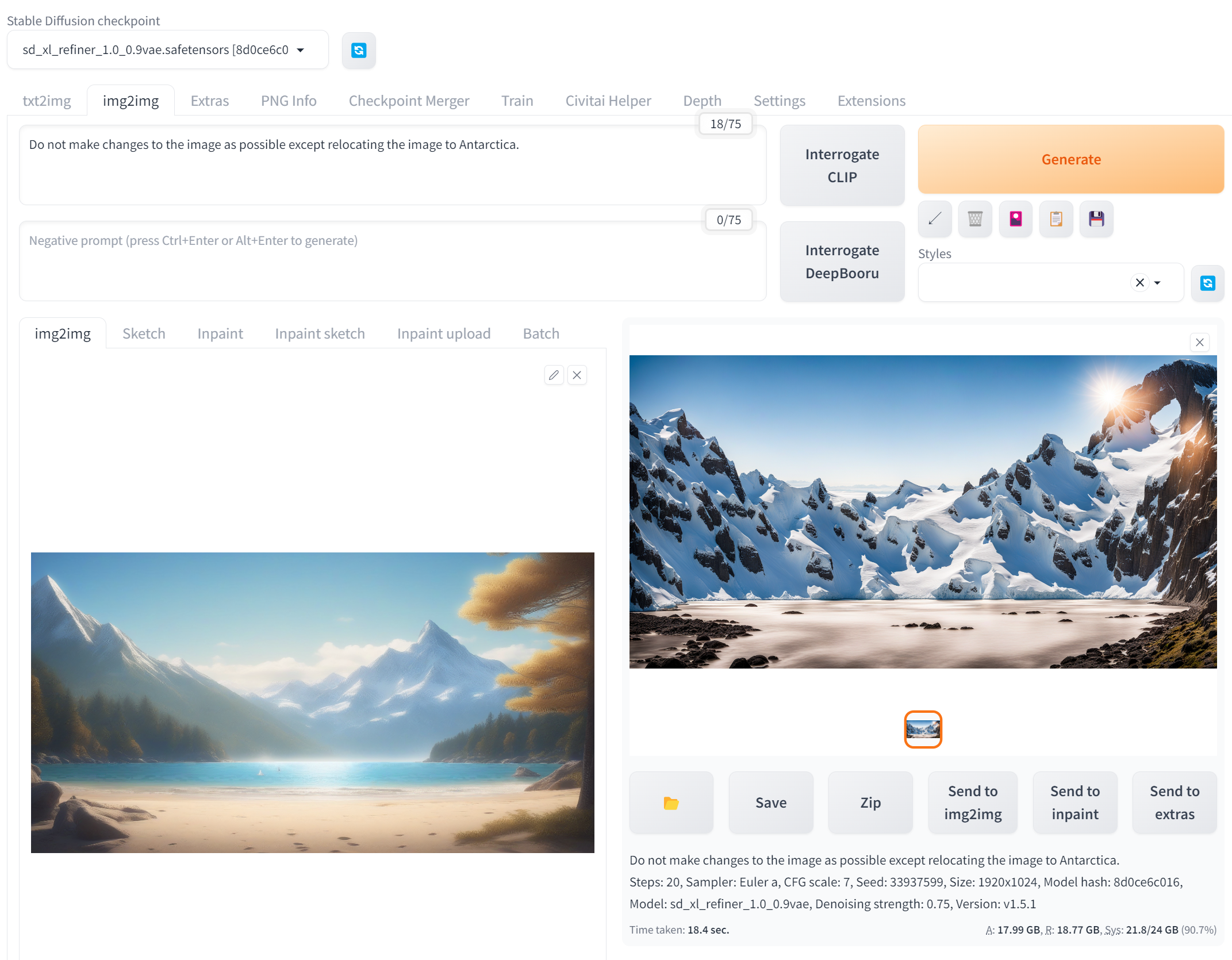Switch to the txt2img tab
This screenshot has width=1232, height=960.
[x=47, y=101]
